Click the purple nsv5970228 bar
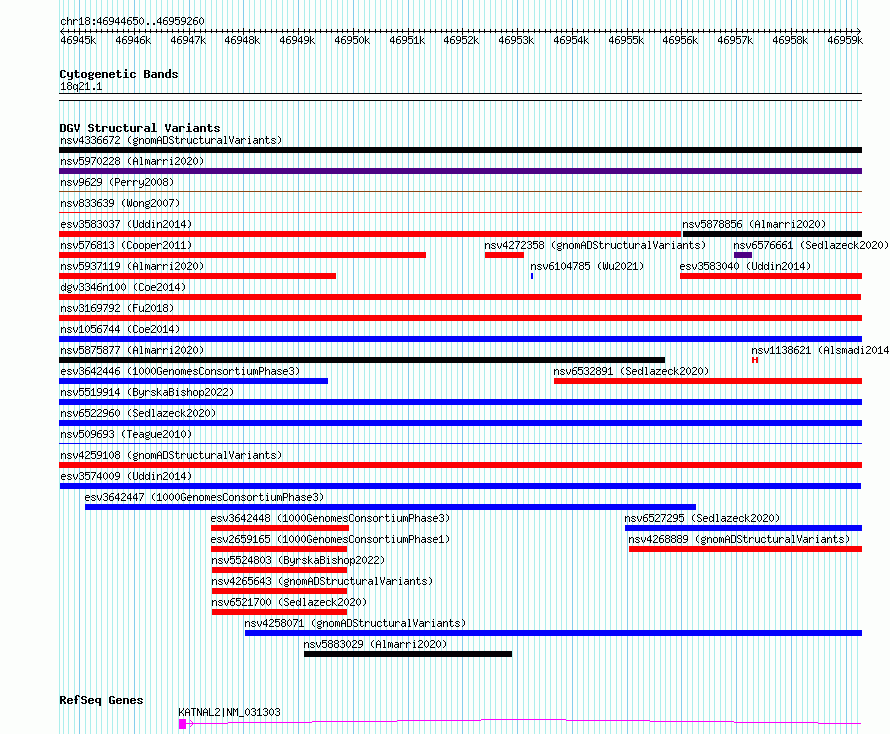 [x=460, y=171]
